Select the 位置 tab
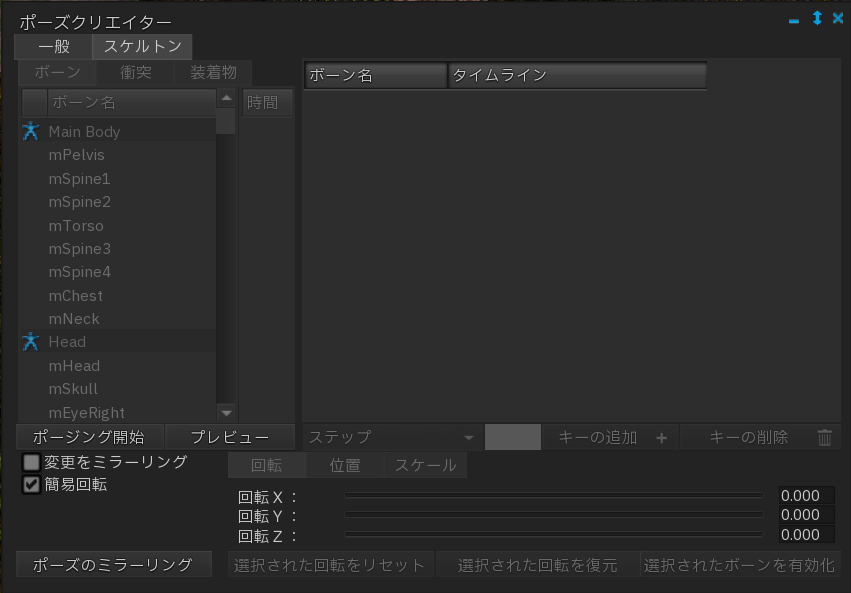Image resolution: width=851 pixels, height=593 pixels. (345, 466)
